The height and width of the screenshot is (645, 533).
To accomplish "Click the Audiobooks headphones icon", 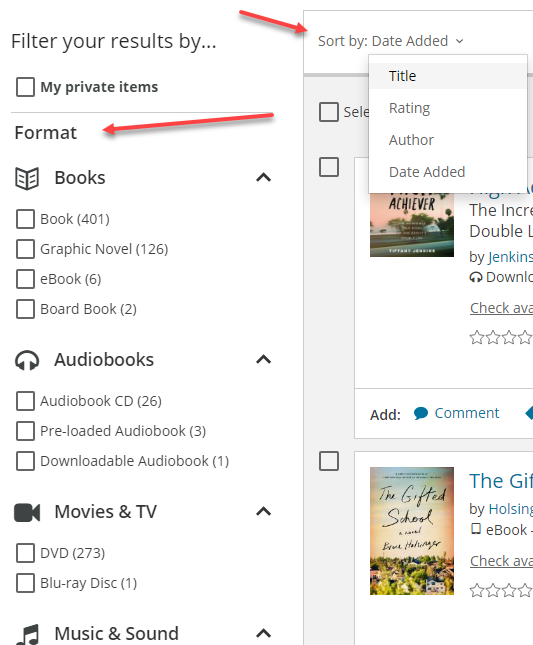I will point(27,361).
